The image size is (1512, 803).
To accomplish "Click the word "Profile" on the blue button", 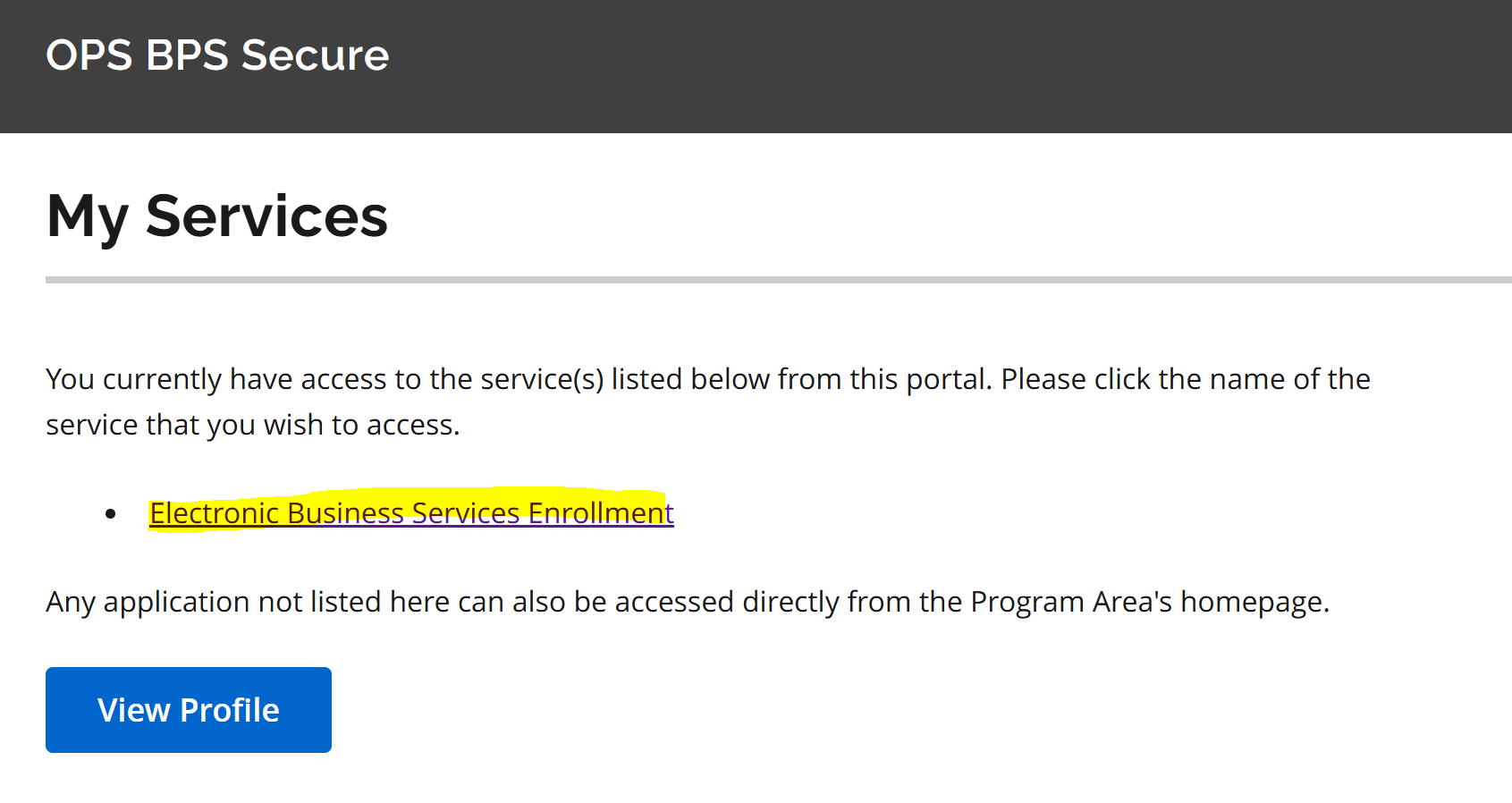I will (230, 710).
